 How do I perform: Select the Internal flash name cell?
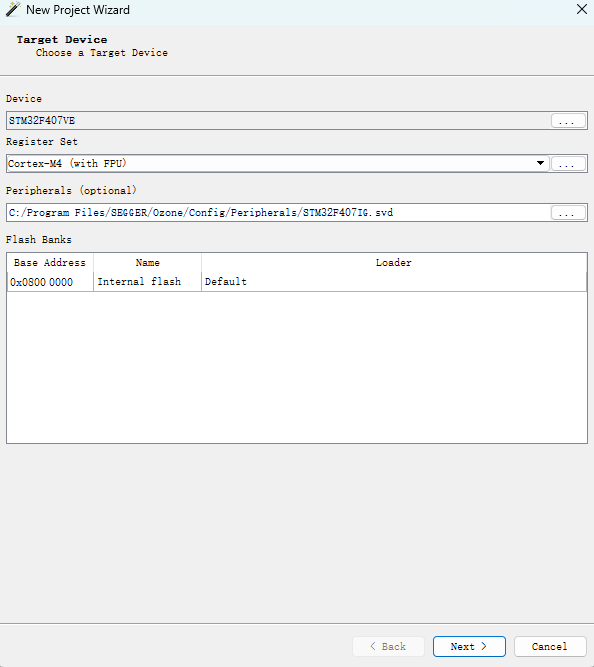click(147, 282)
